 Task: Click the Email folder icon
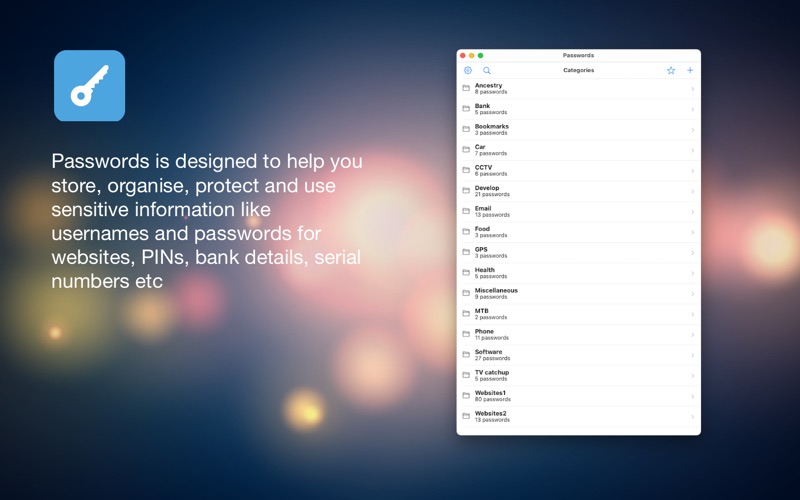[466, 211]
